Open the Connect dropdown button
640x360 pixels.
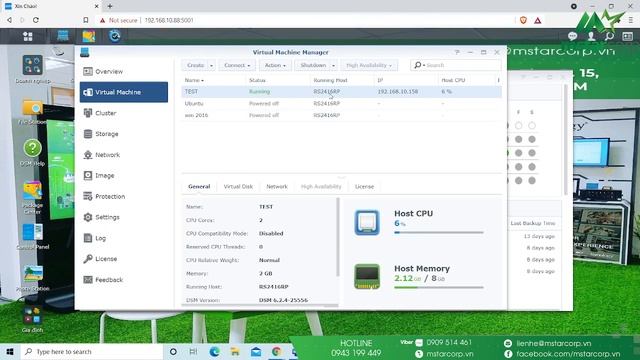coord(237,65)
